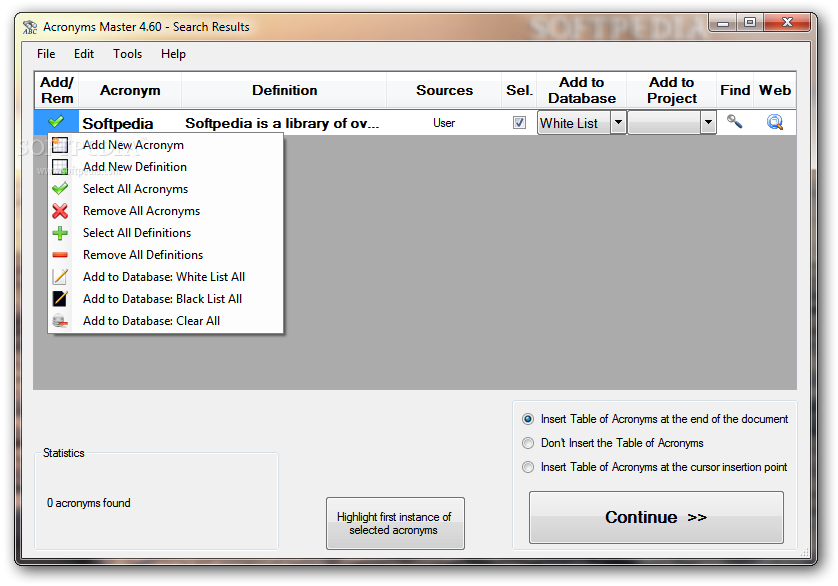The width and height of the screenshot is (838, 586).
Task: Click the Sources column header
Action: (444, 90)
